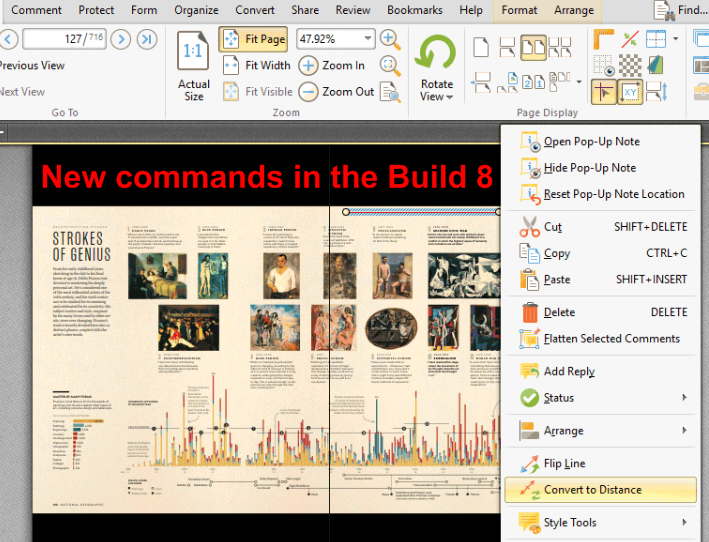The image size is (709, 542).
Task: Choose Flatten Selected Comments
Action: pyautogui.click(x=600, y=339)
